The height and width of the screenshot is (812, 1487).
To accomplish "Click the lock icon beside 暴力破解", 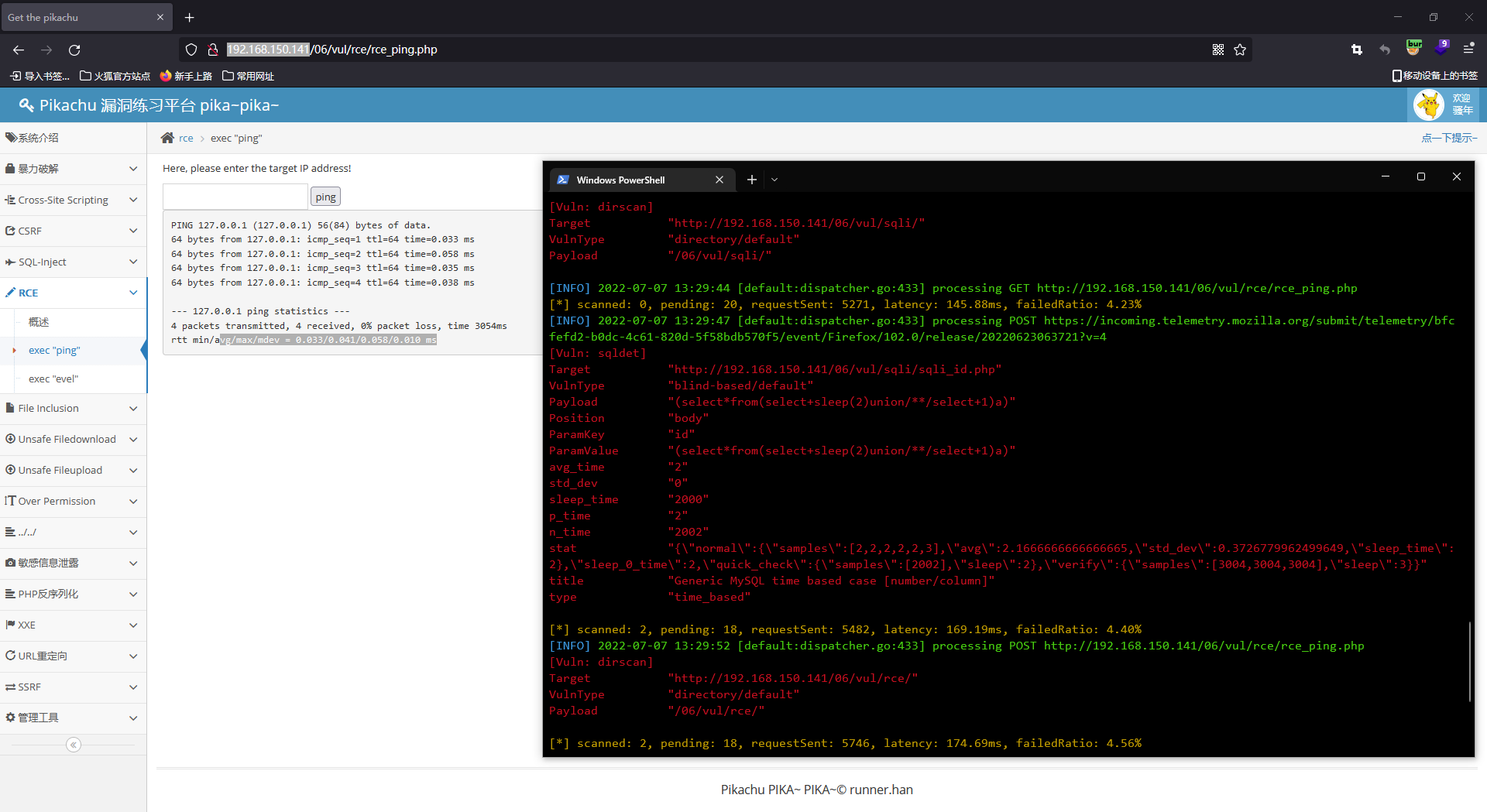I will click(x=9, y=168).
